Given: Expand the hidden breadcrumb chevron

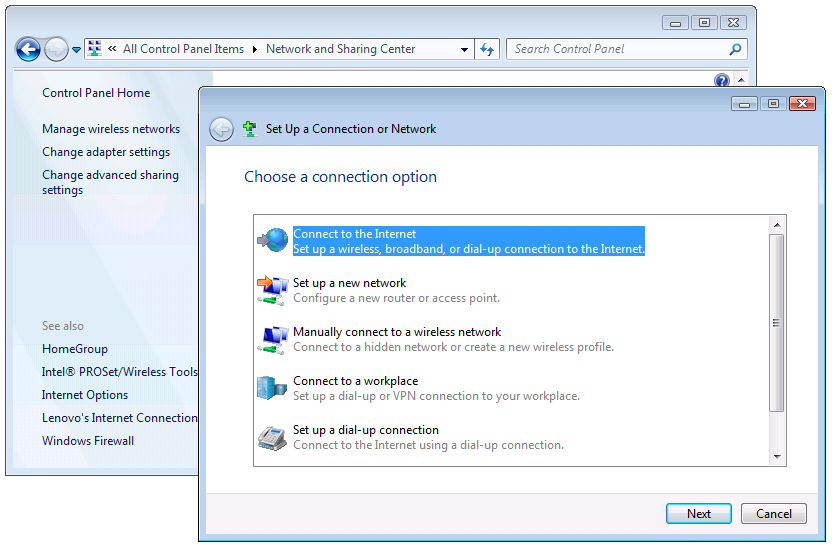Looking at the screenshot, I should 112,49.
